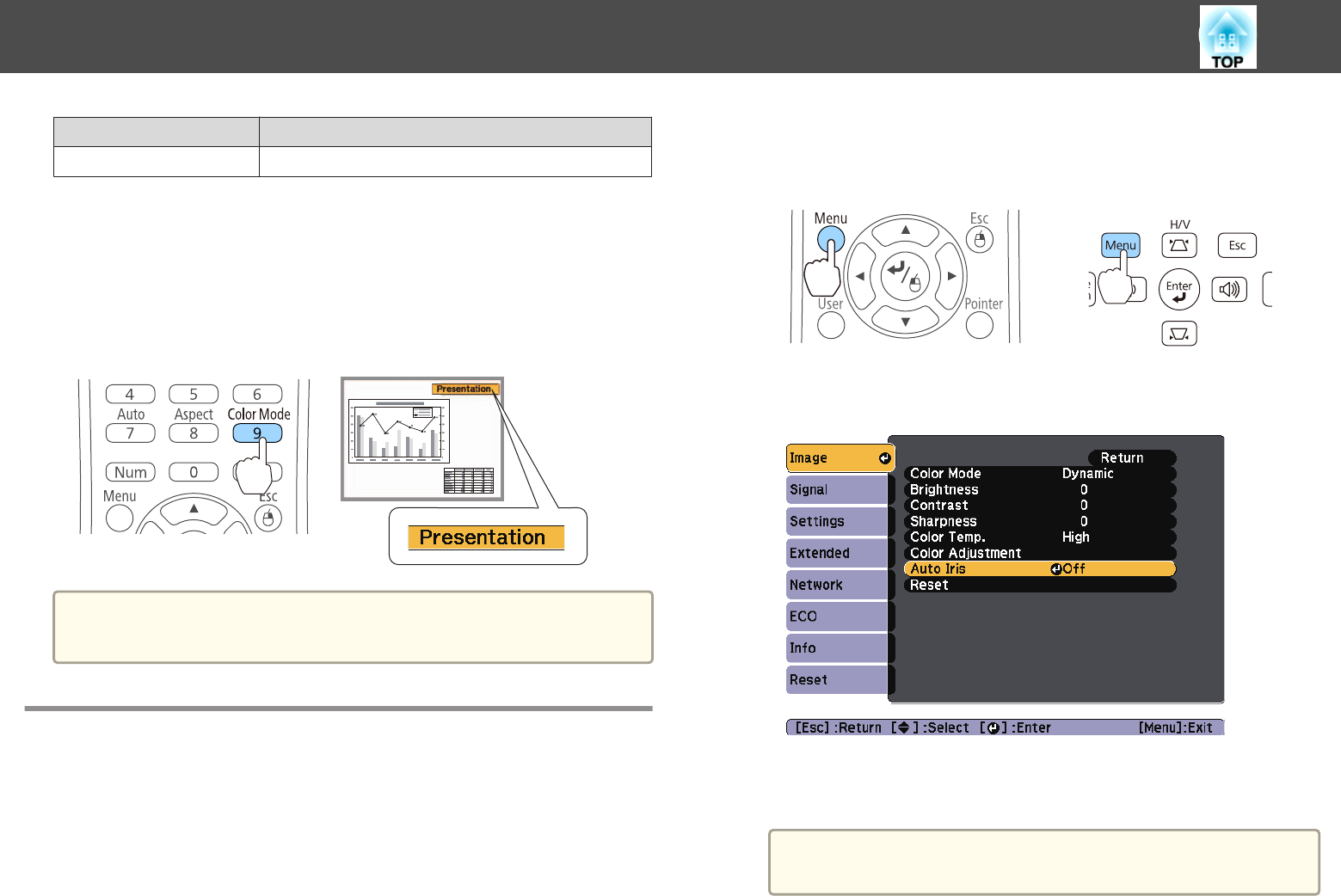Viewport: 1341px width, 896px height.
Task: Open the Info menu tab
Action: [x=836, y=648]
